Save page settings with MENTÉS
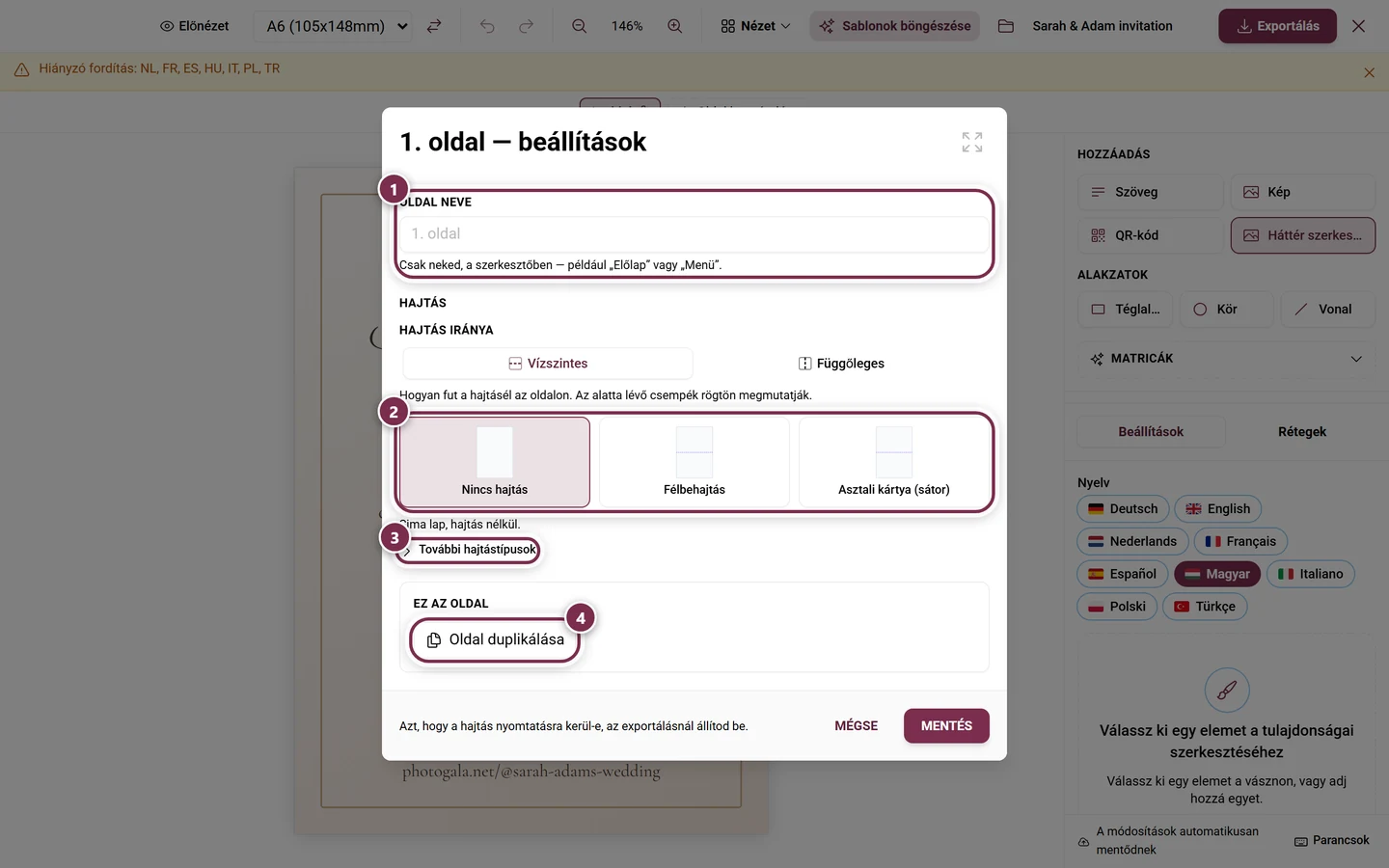Screen dimensions: 1389x868 tap(946, 726)
